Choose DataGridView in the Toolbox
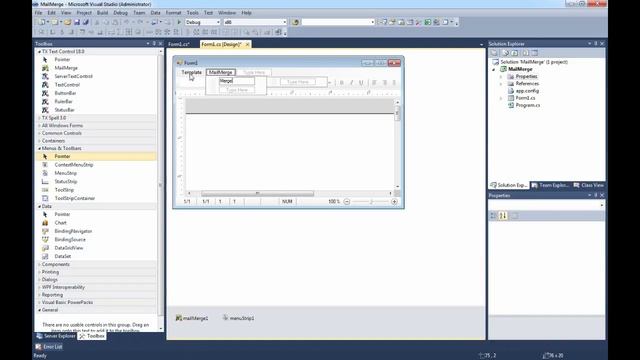 point(69,248)
